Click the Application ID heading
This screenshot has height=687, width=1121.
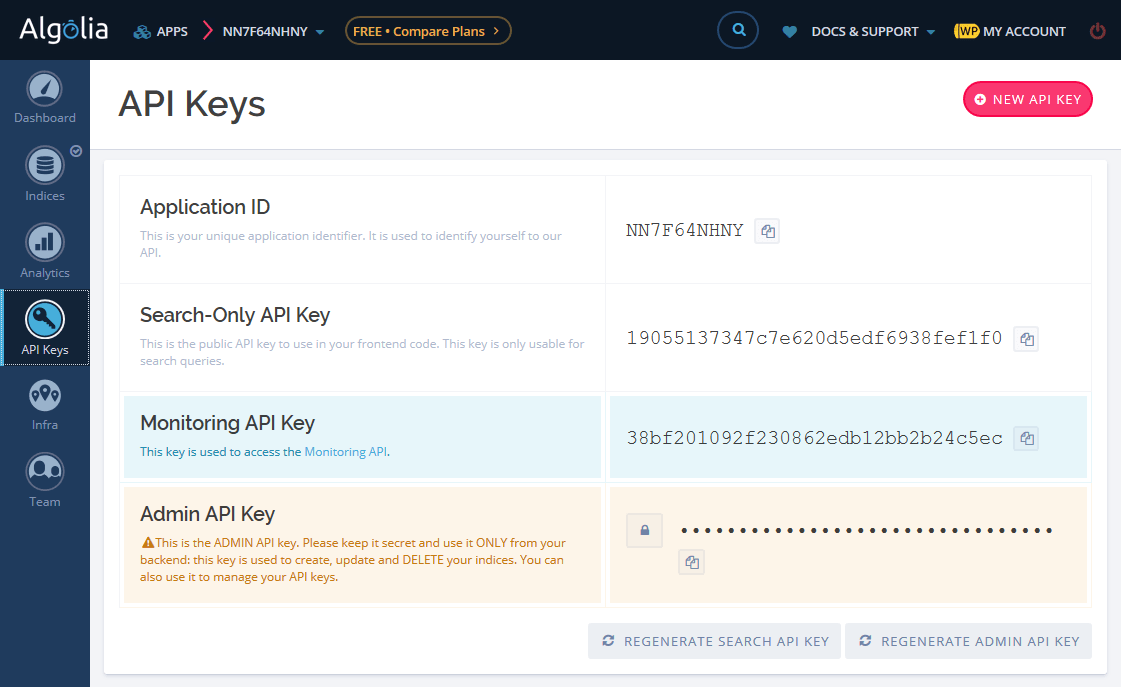coord(205,207)
